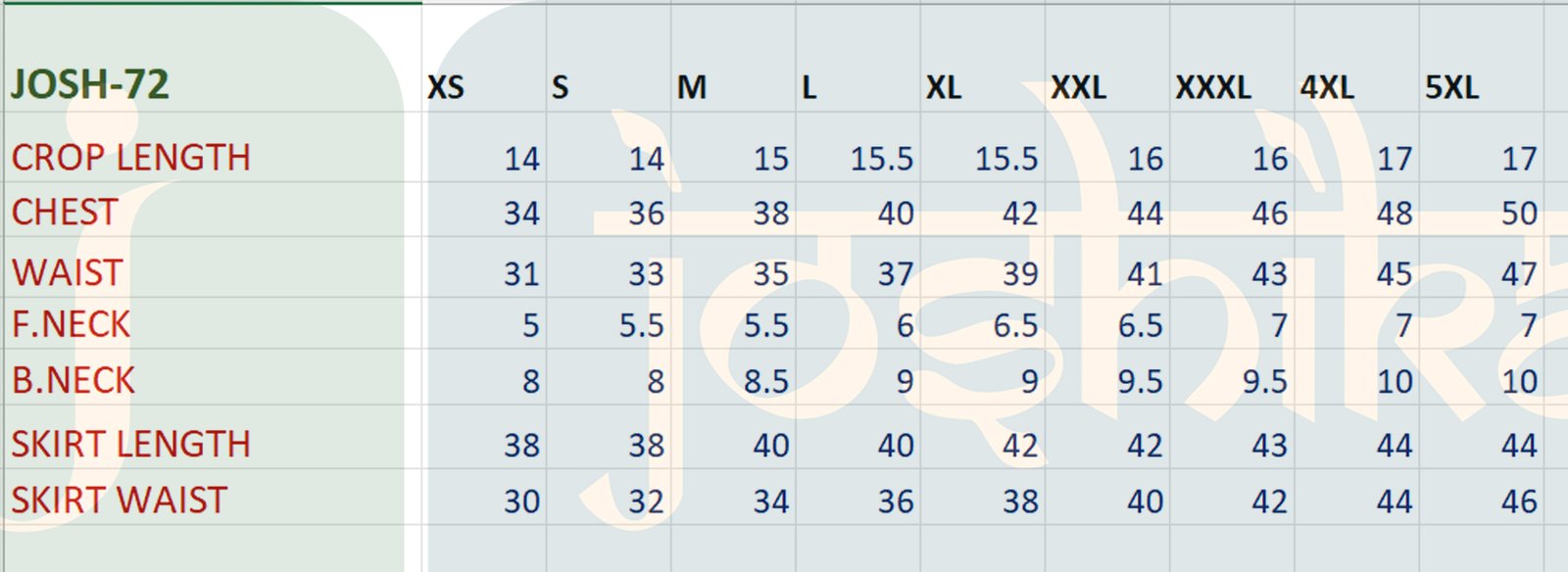Select the XXL column header cell
The width and height of the screenshot is (1568, 572).
pyautogui.click(x=1079, y=88)
